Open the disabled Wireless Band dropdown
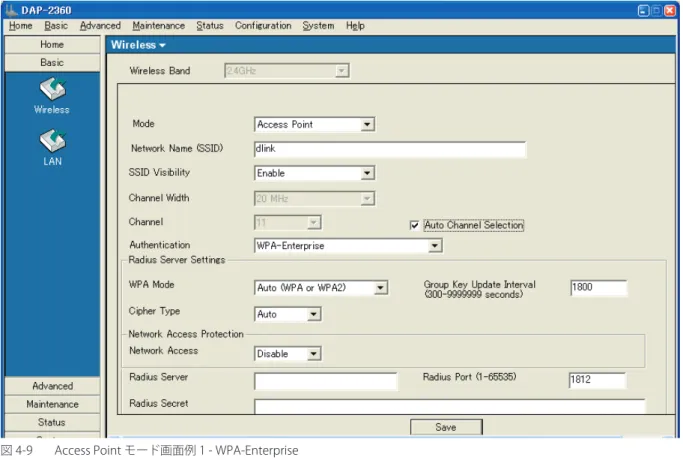 [x=287, y=71]
